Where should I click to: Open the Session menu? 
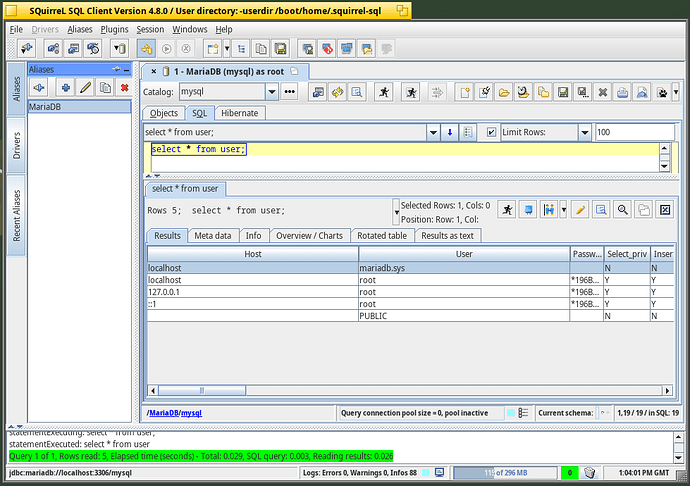click(150, 29)
